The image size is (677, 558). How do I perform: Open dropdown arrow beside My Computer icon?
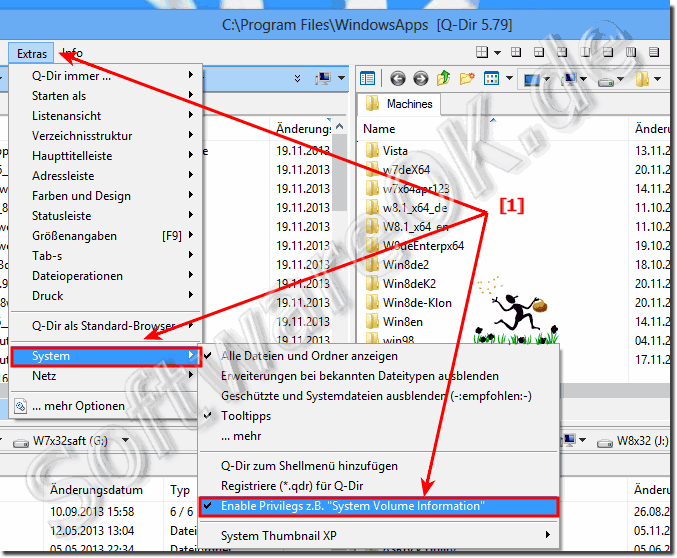point(583,79)
